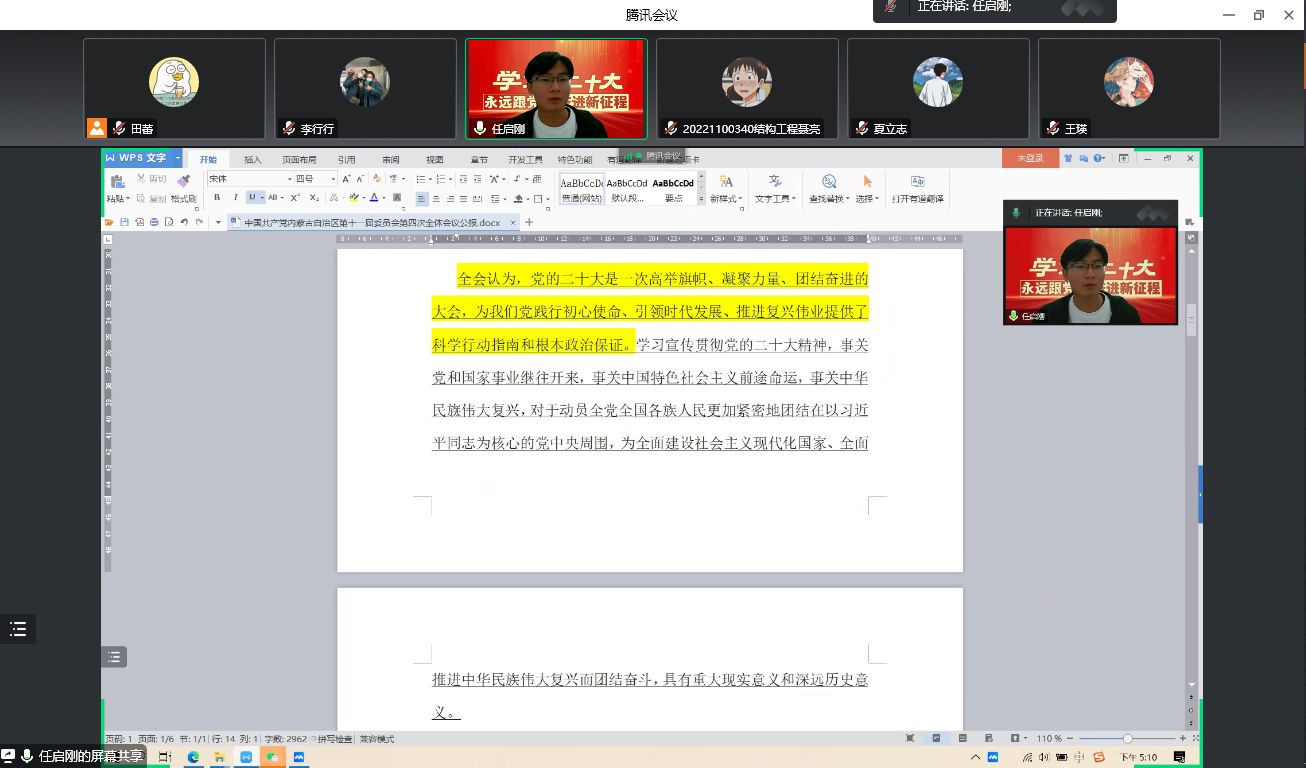This screenshot has width=1306, height=768.
Task: Click the undo arrow in quick access toolbar
Action: [184, 222]
